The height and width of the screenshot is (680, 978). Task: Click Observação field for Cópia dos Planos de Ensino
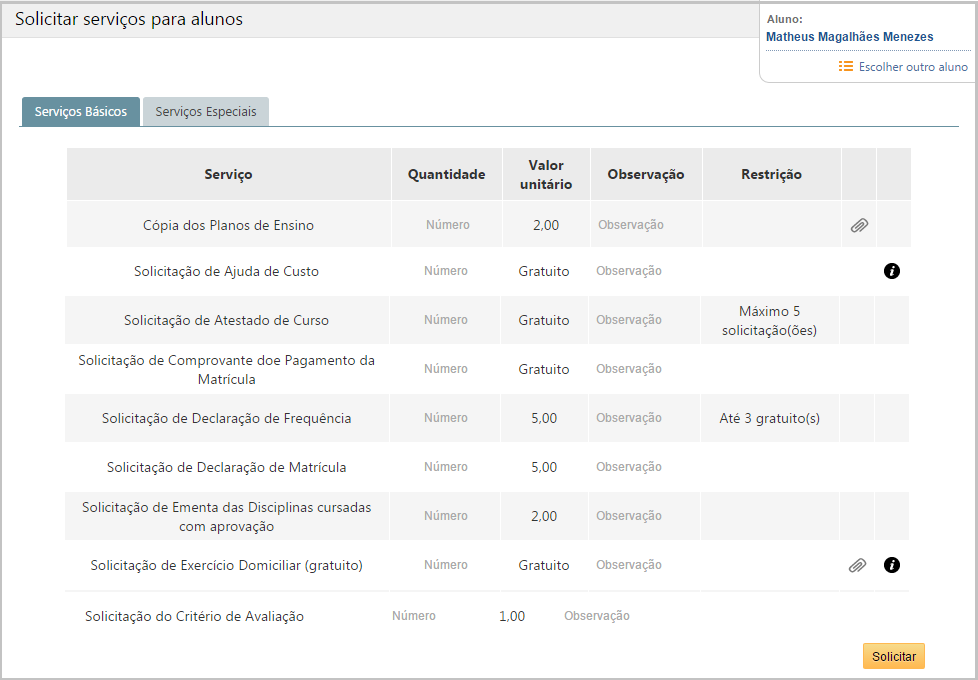tap(629, 225)
